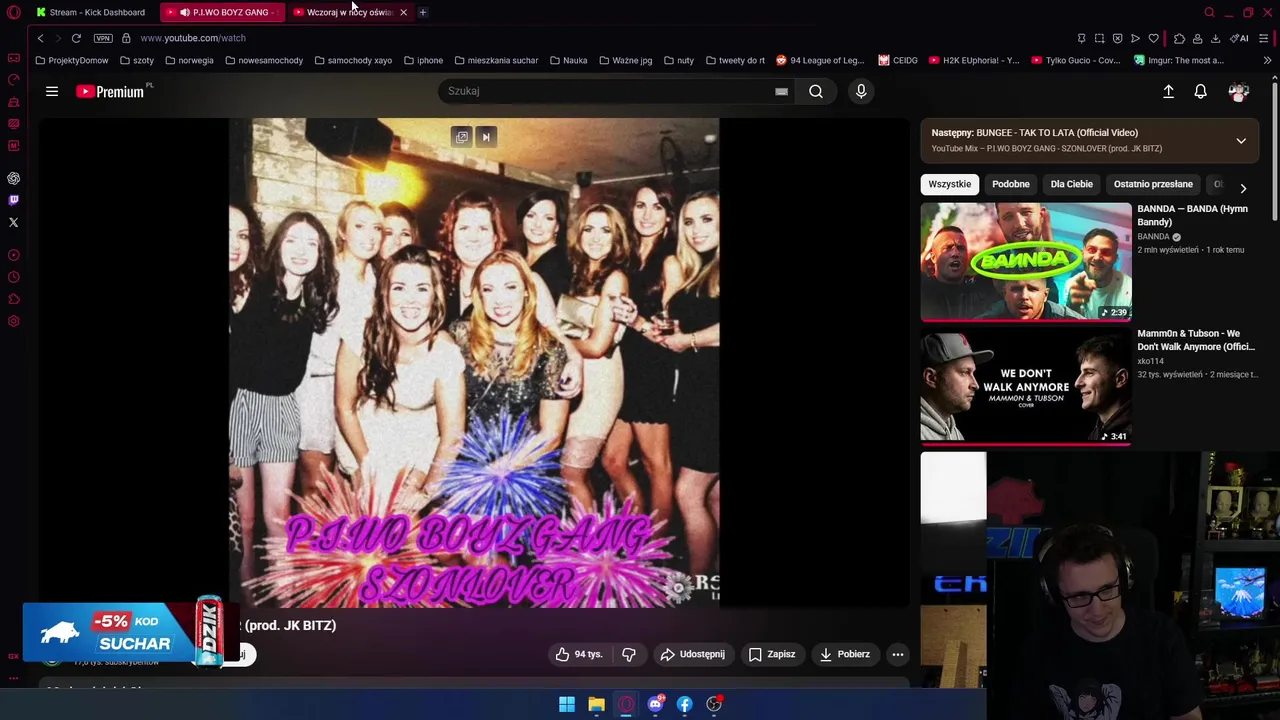Open nowesamochody bookmarks folder

[x=264, y=60]
